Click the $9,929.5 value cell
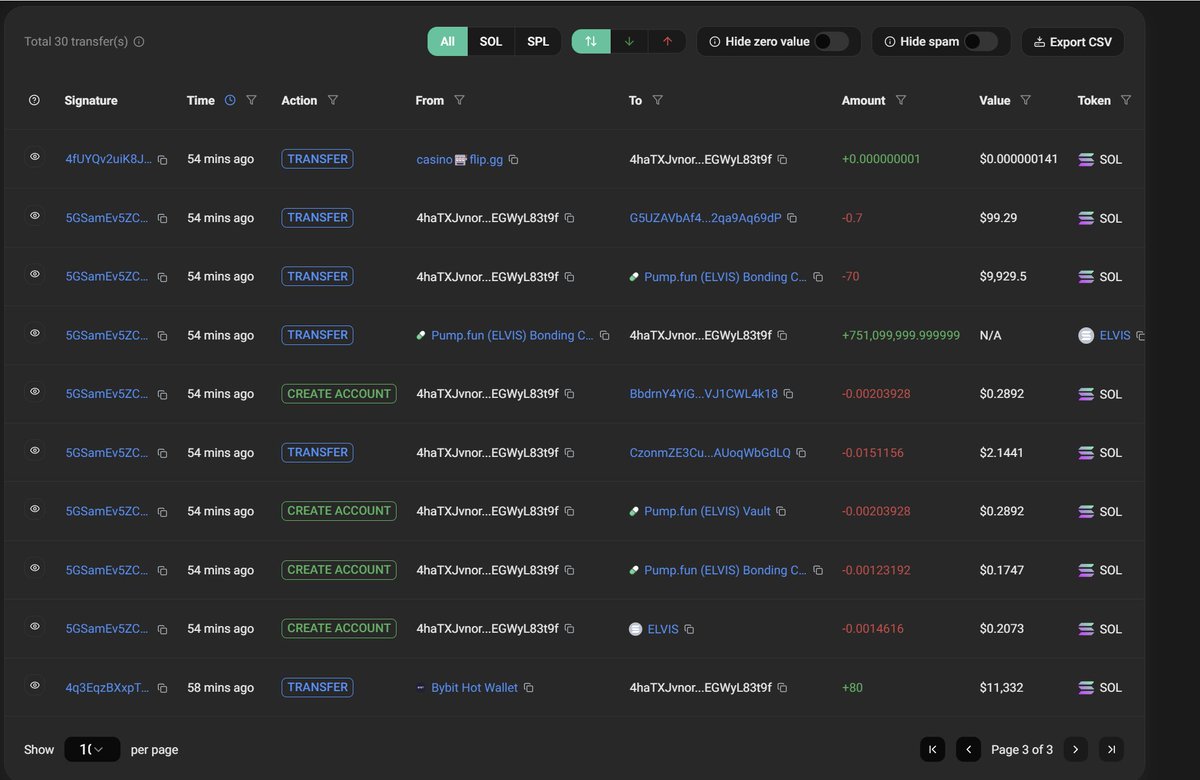1200x780 pixels. [x=1003, y=277]
